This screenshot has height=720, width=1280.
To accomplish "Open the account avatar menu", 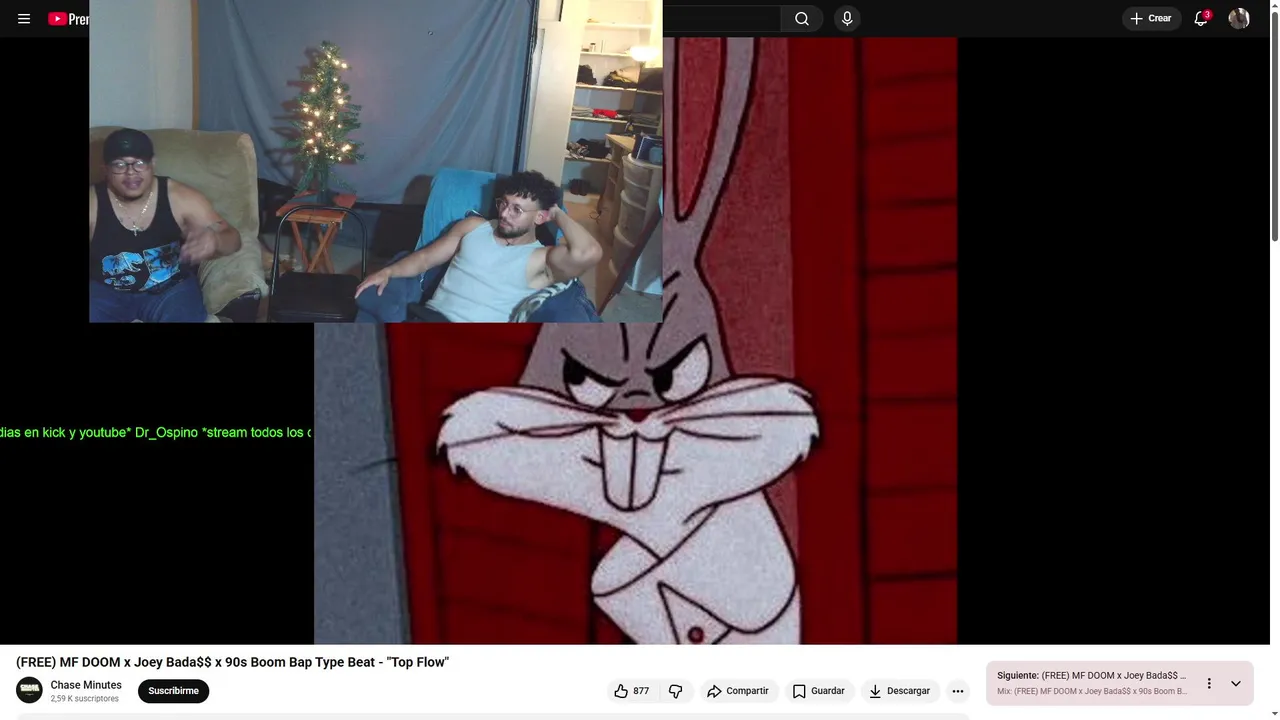I will tap(1239, 19).
